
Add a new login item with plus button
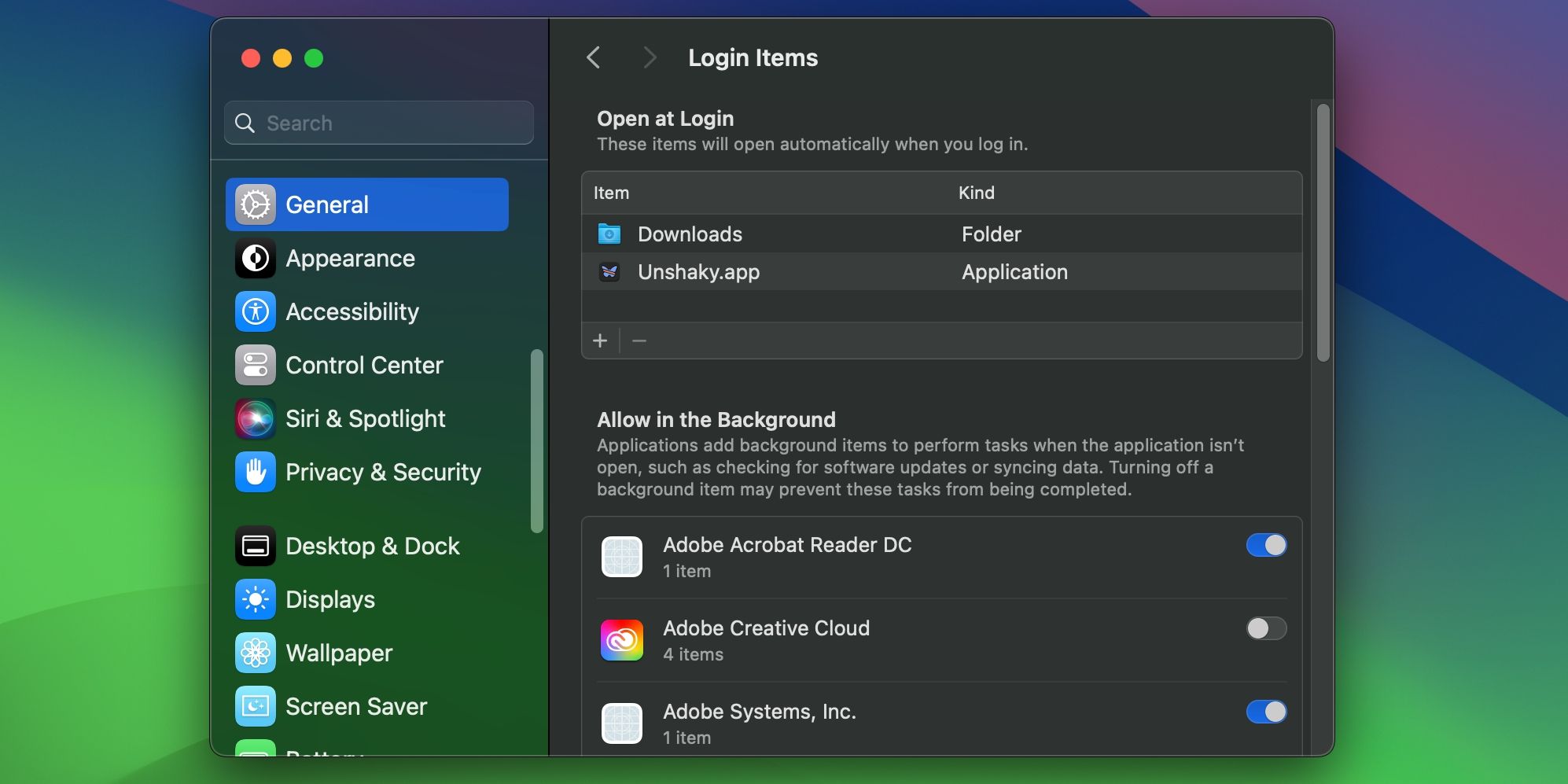[x=600, y=340]
